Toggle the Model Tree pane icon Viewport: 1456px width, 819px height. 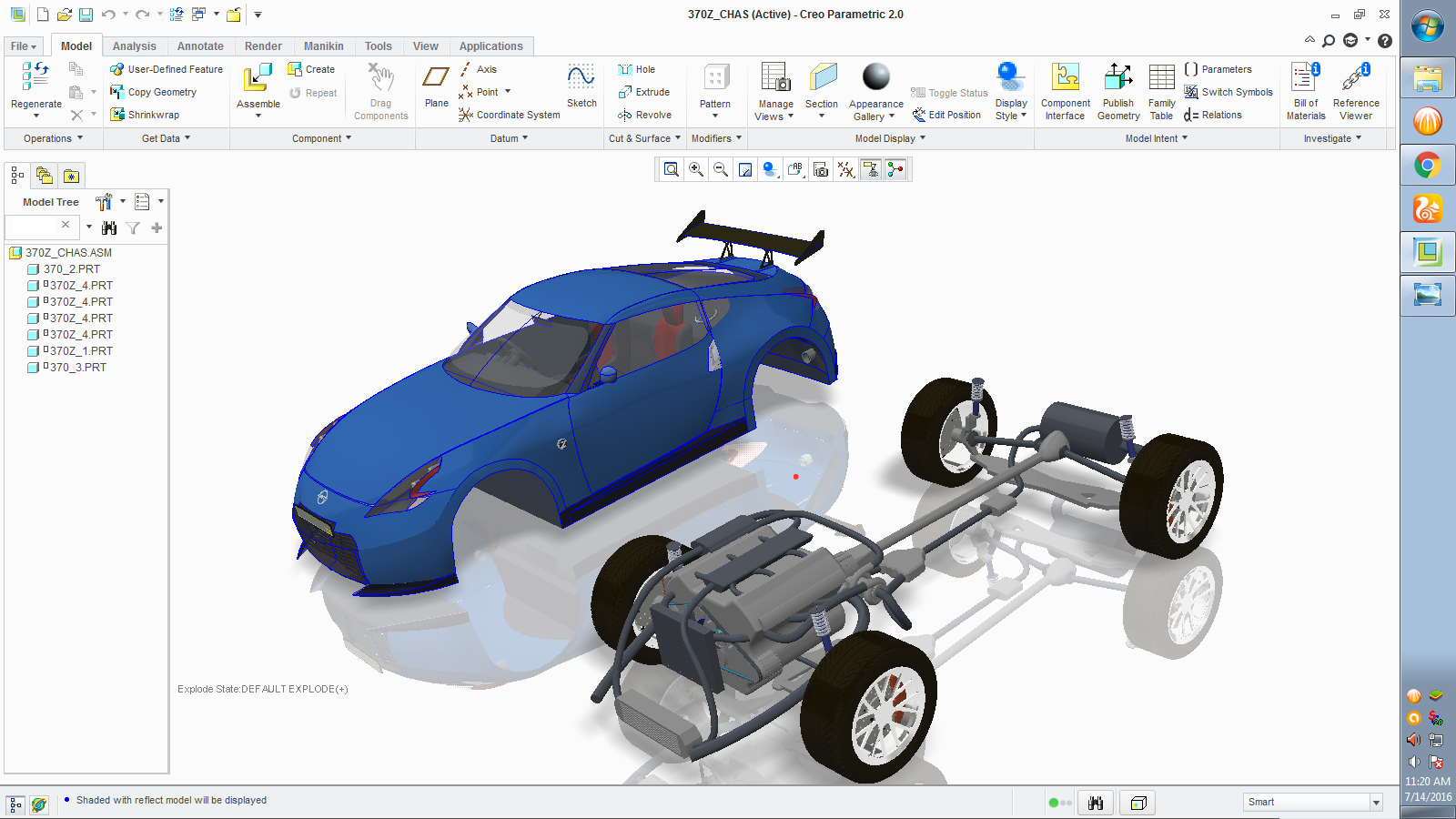click(x=16, y=175)
